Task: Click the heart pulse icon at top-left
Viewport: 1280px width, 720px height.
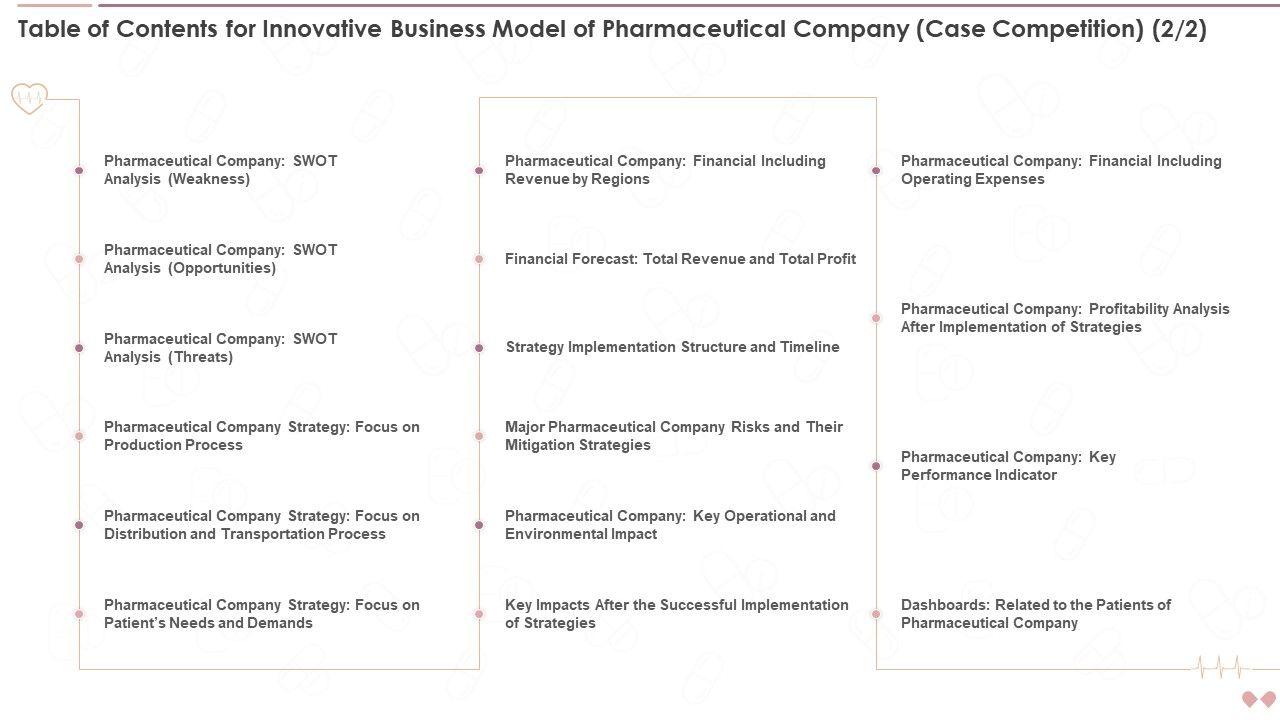Action: click(x=29, y=98)
